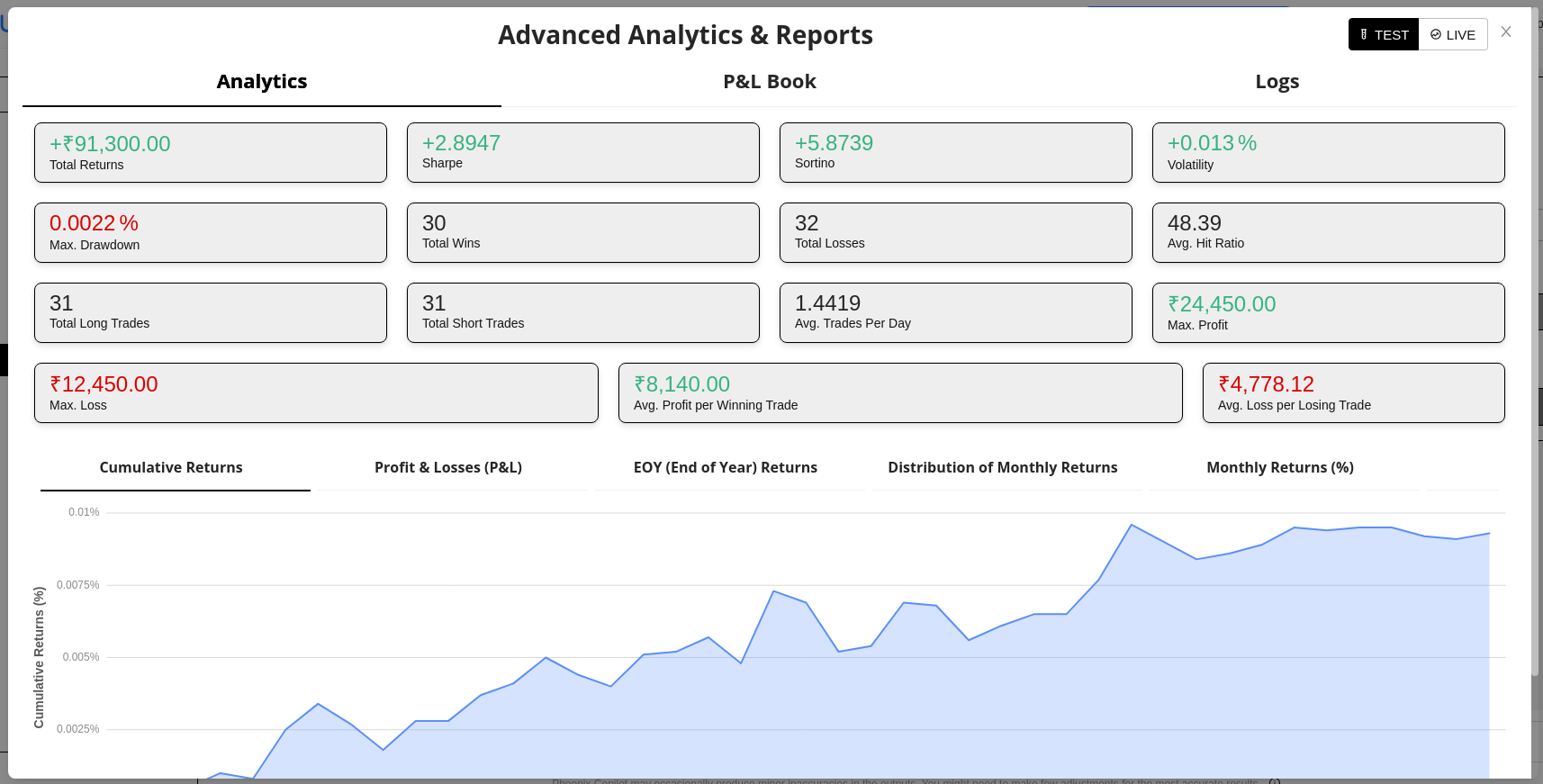This screenshot has width=1543, height=784.
Task: Click the Avg. Loss per Losing Trade card
Action: pos(1353,393)
